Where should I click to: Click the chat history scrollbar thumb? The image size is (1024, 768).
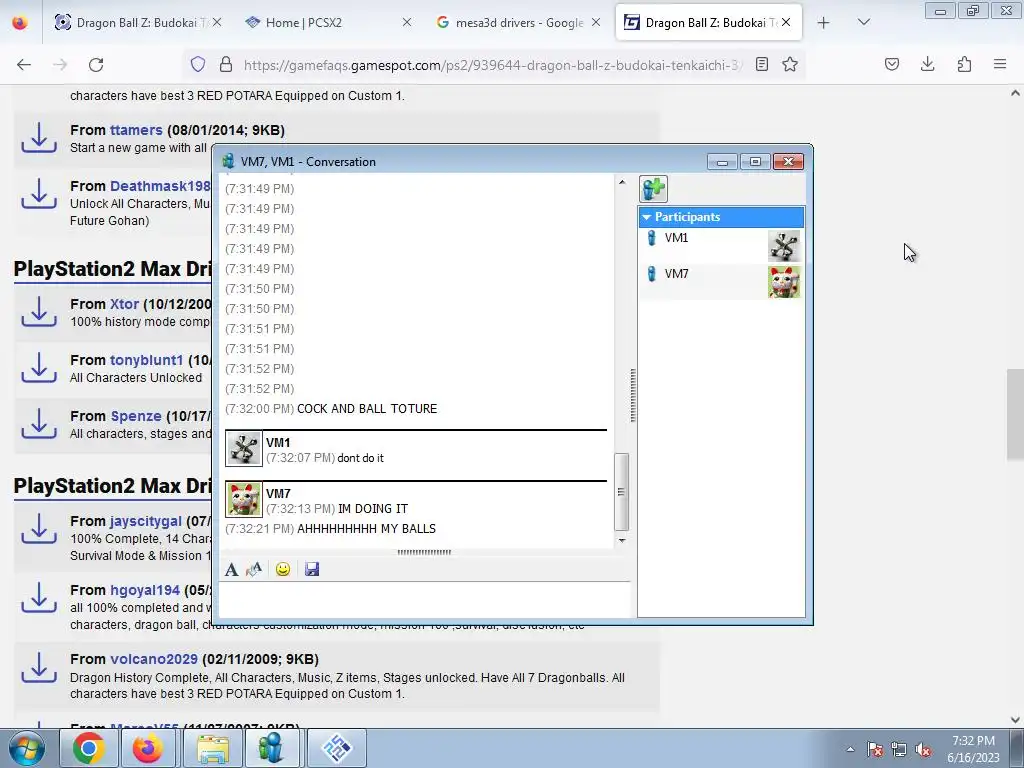(622, 492)
